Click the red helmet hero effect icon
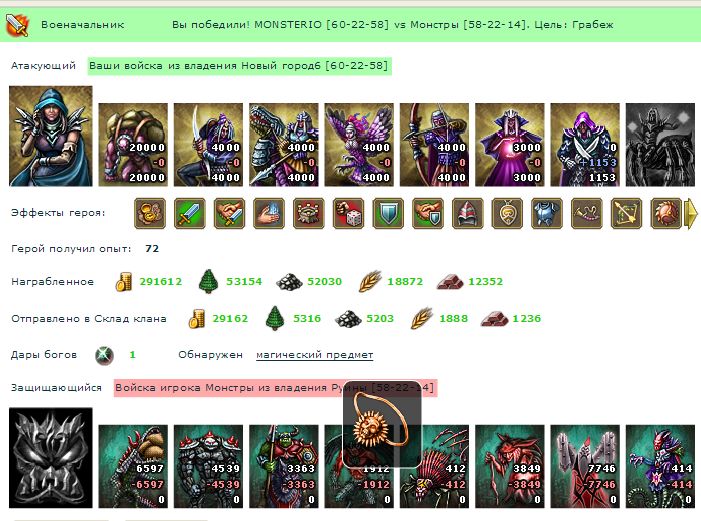Screen dimensions: 701x521 468,213
